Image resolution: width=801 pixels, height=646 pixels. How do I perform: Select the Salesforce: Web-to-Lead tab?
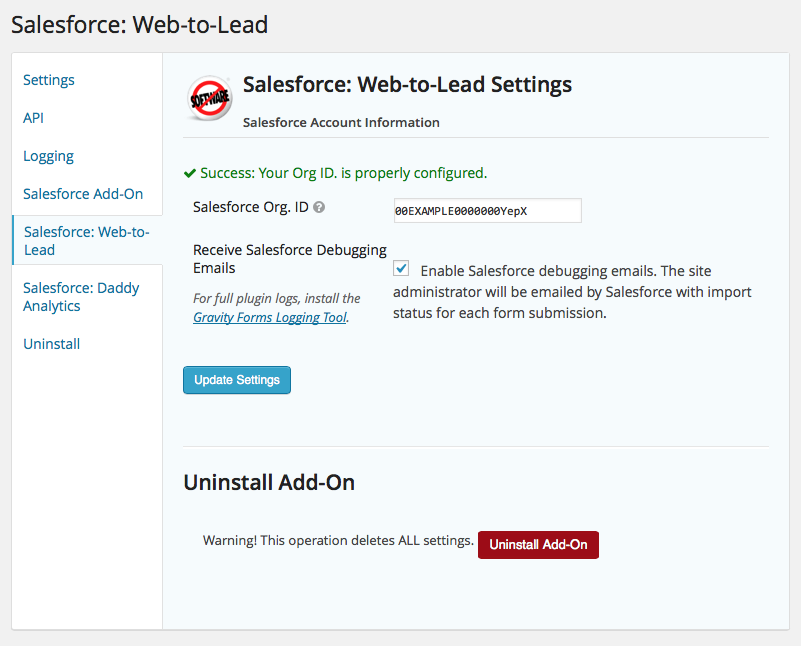tap(86, 241)
